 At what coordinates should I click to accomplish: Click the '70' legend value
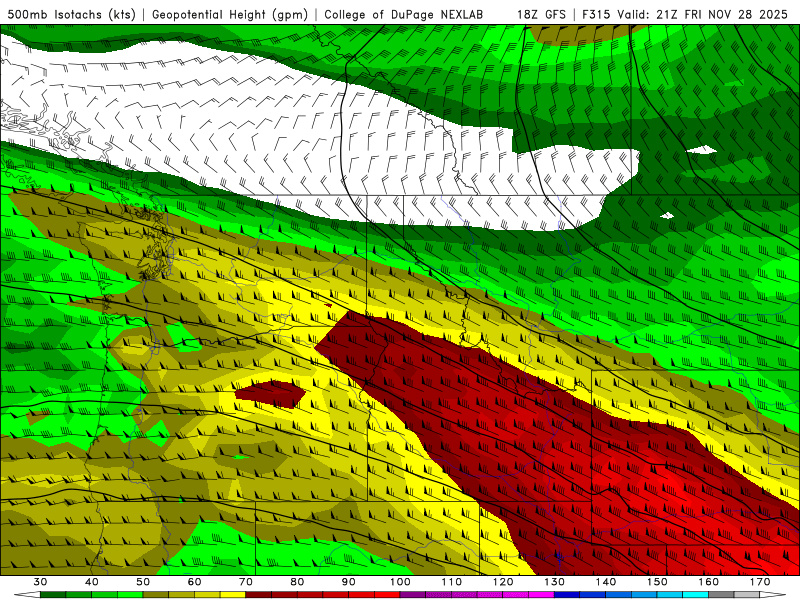(x=246, y=582)
